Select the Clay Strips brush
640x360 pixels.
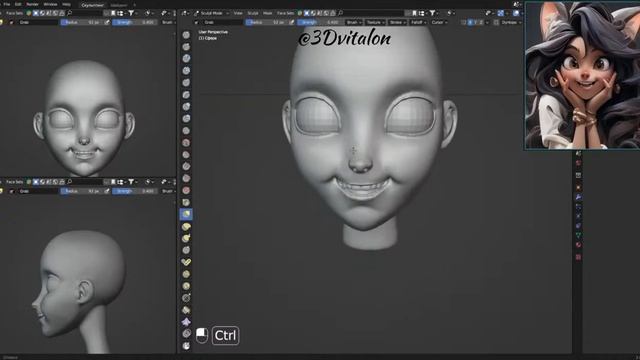point(186,71)
